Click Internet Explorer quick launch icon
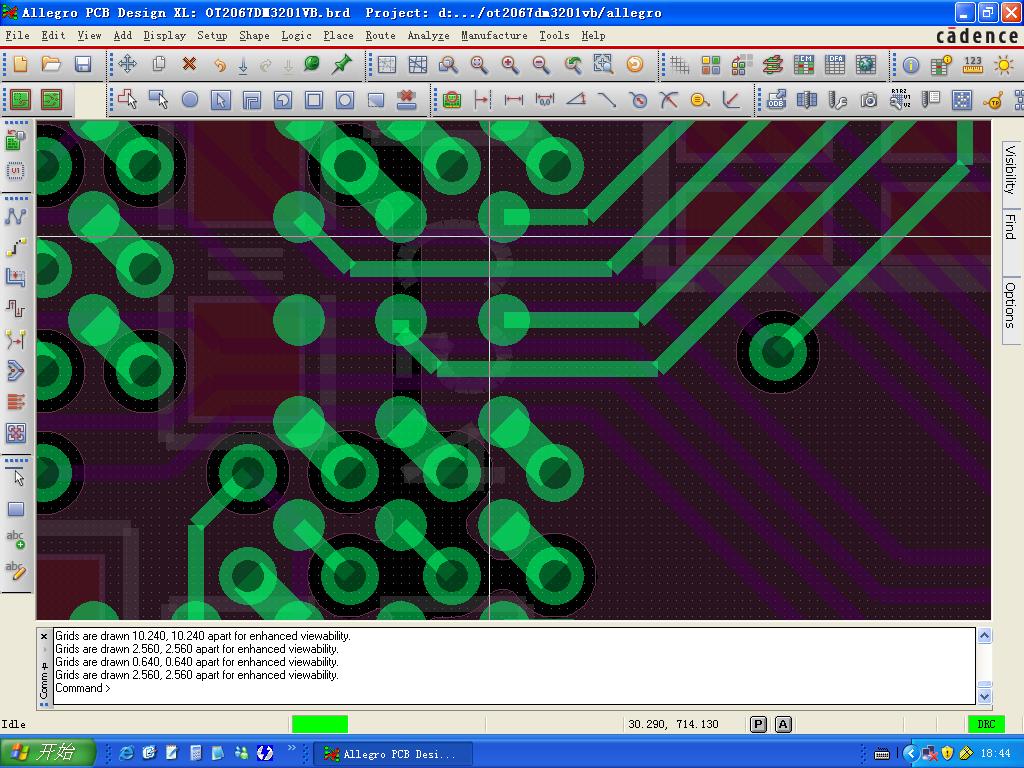This screenshot has width=1024, height=768. [126, 753]
